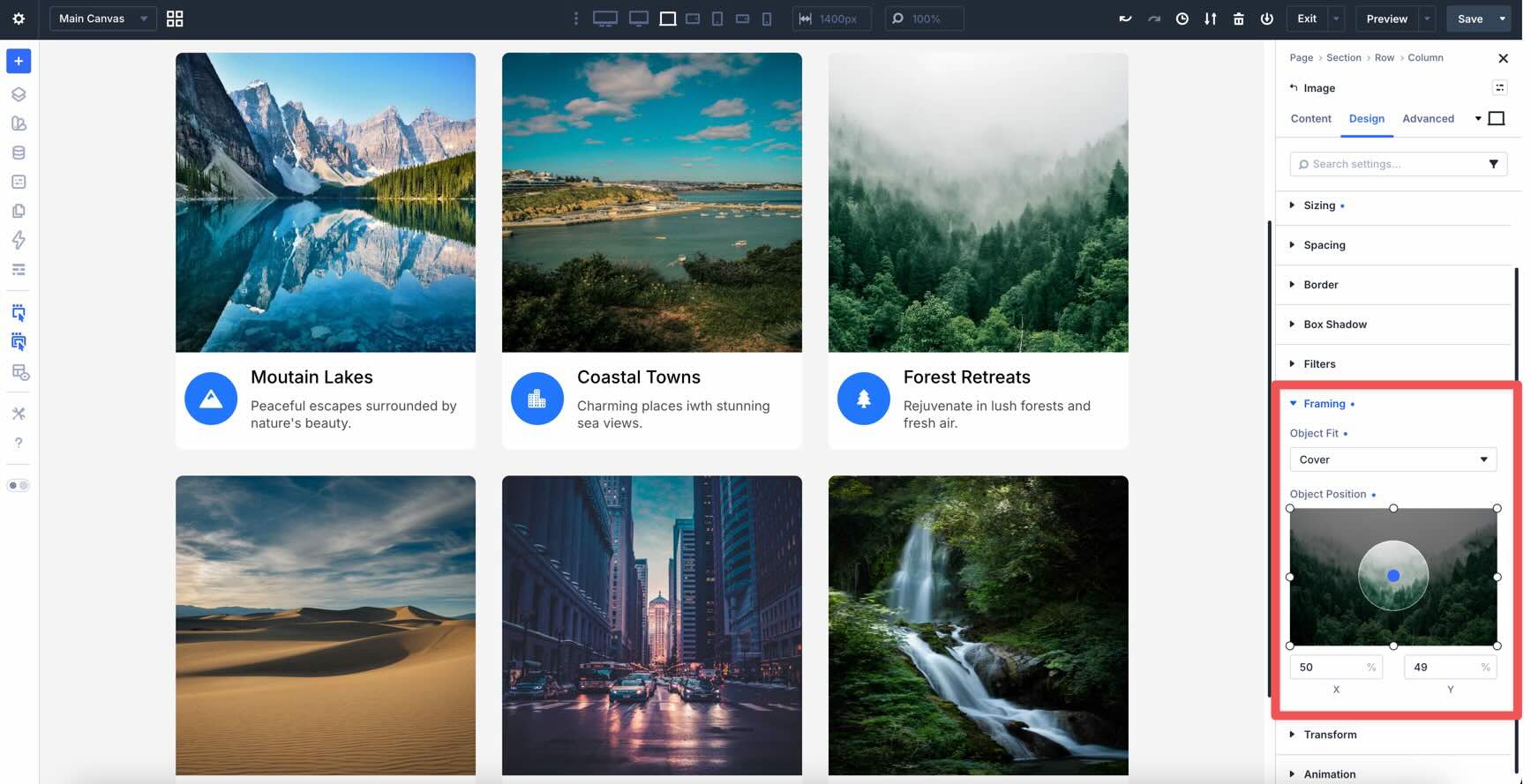Open the Object Fit Cover dropdown
Image resolution: width=1531 pixels, height=784 pixels.
click(1393, 459)
